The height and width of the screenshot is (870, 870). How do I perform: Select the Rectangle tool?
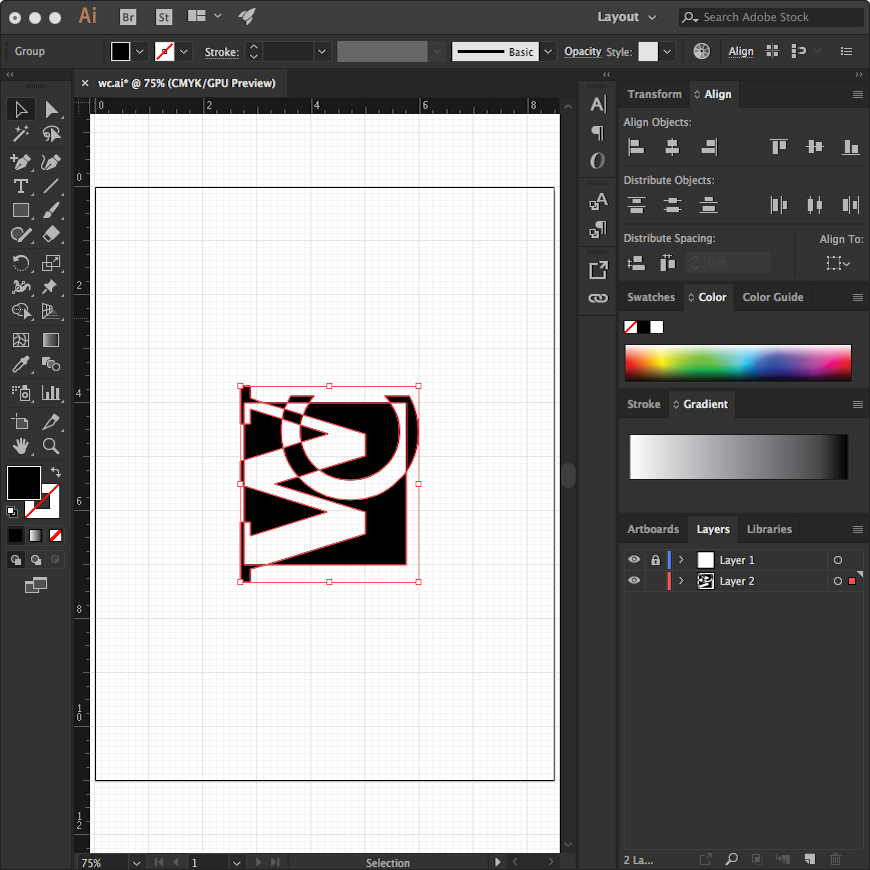tap(20, 211)
